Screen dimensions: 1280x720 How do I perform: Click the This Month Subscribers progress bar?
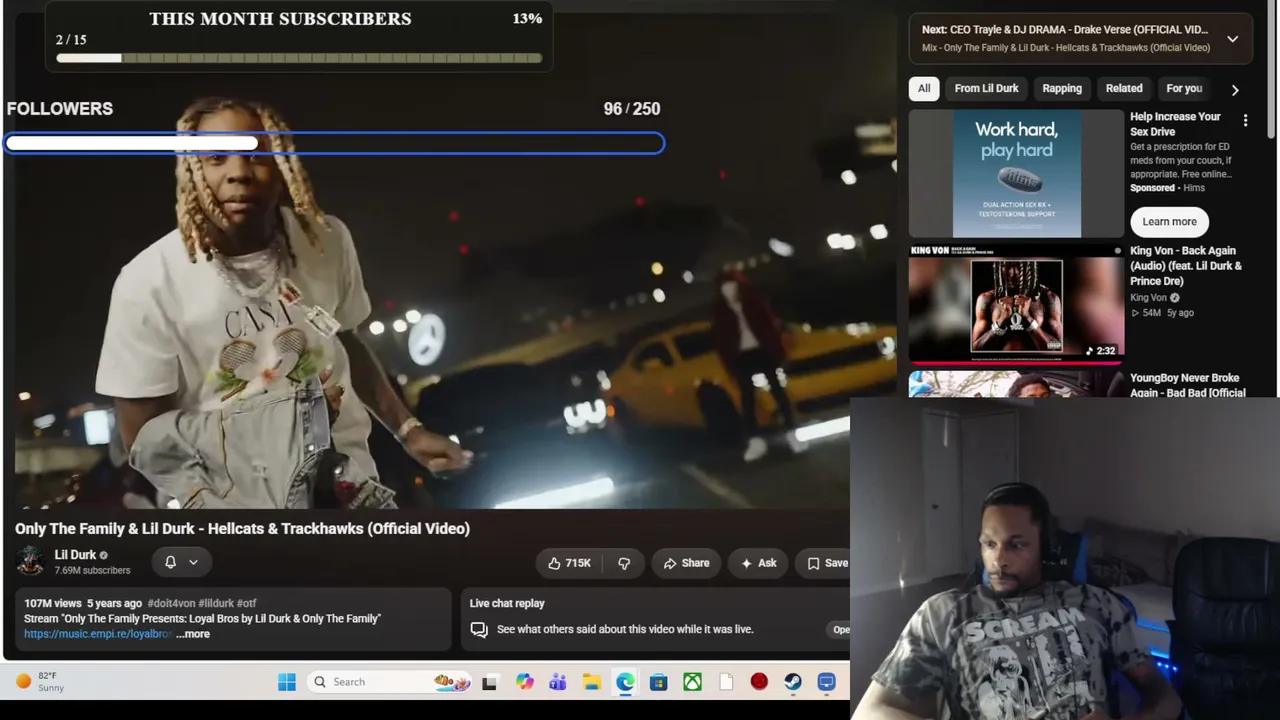(299, 58)
